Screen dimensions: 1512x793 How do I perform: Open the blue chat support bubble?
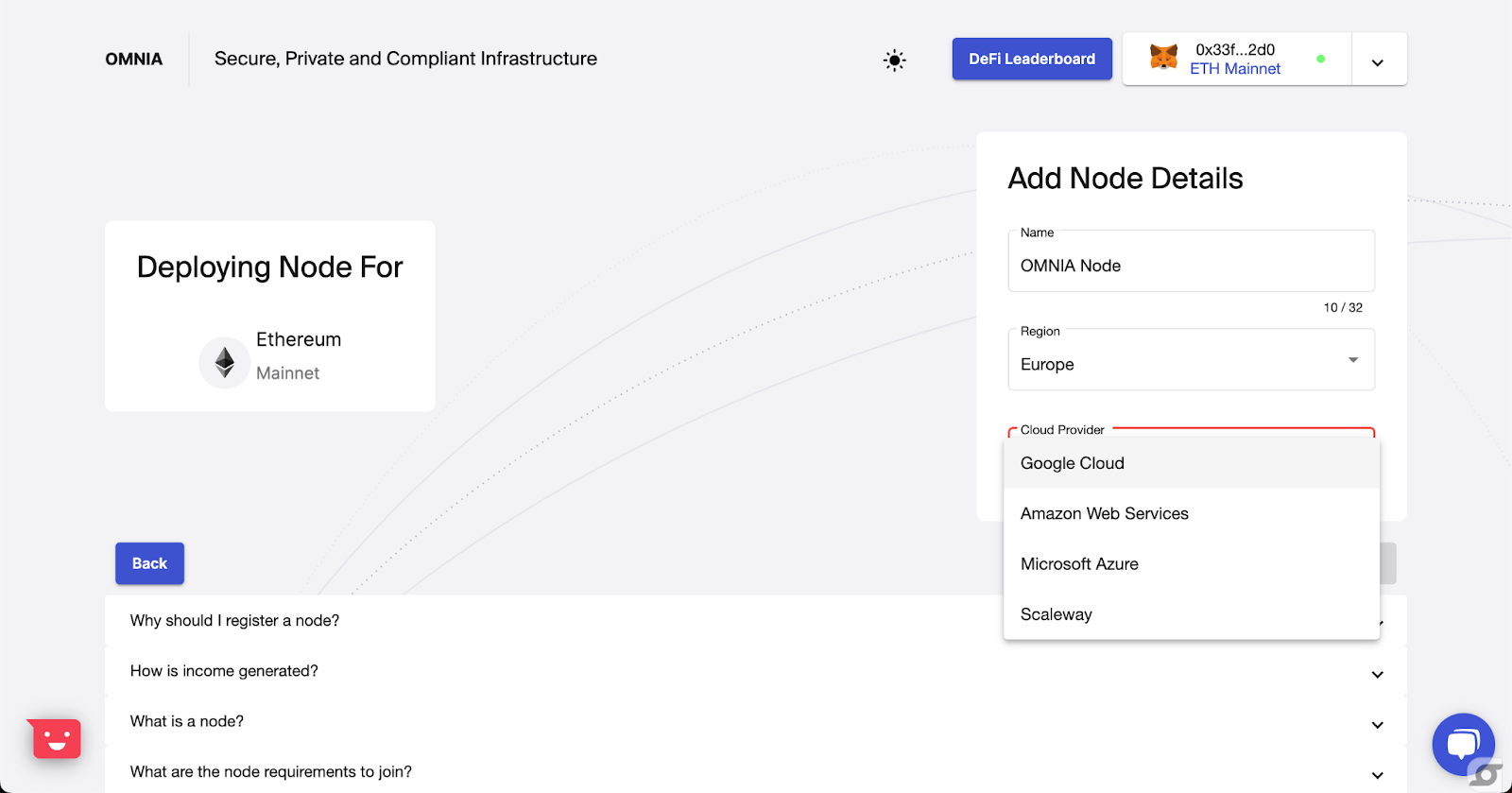(1463, 744)
